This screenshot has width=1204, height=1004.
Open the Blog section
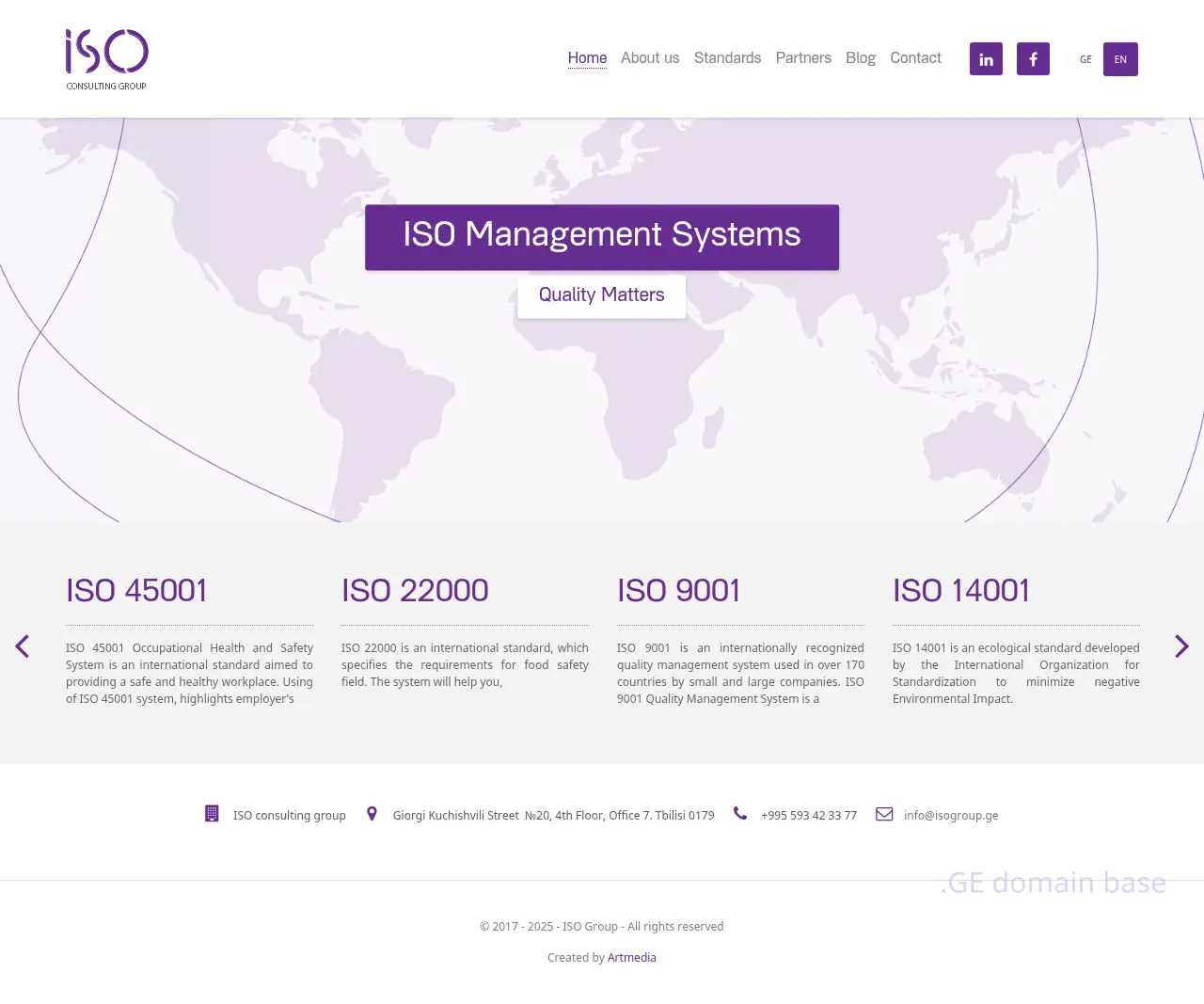point(861,58)
